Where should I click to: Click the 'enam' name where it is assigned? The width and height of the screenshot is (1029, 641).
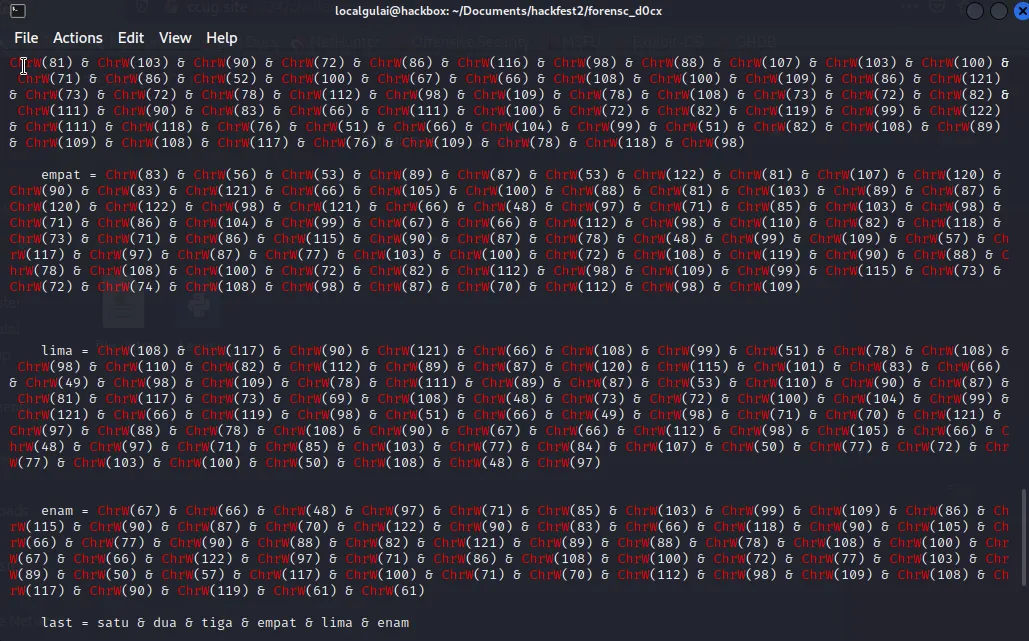57,511
